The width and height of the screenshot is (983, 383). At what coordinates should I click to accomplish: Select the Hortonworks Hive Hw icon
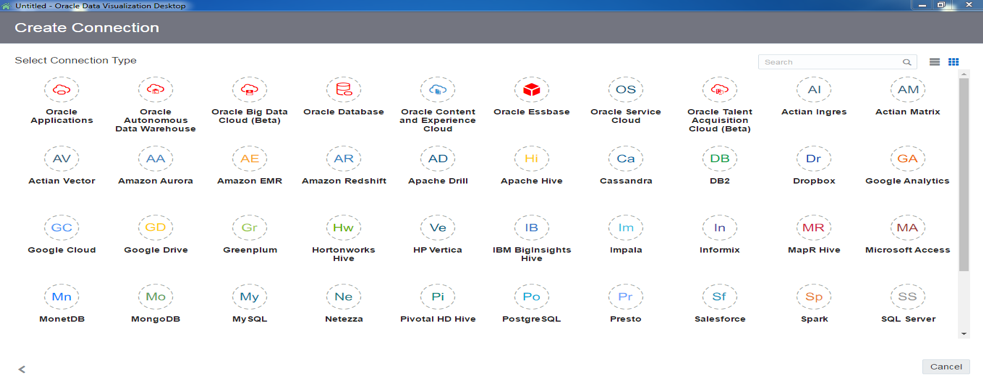point(344,228)
